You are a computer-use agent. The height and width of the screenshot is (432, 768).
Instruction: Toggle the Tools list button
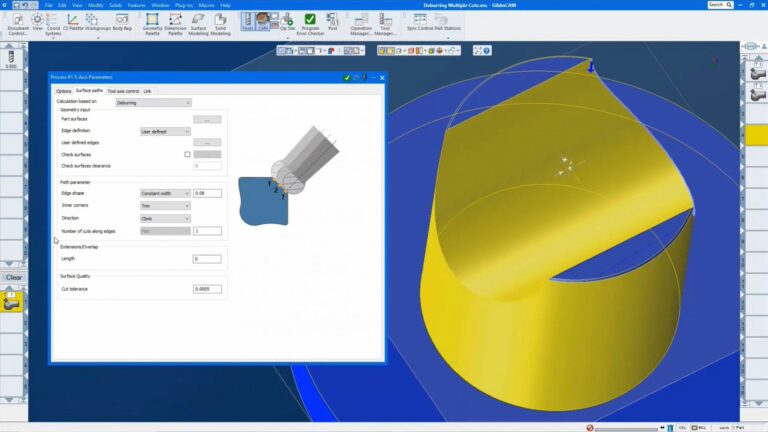pos(248,22)
